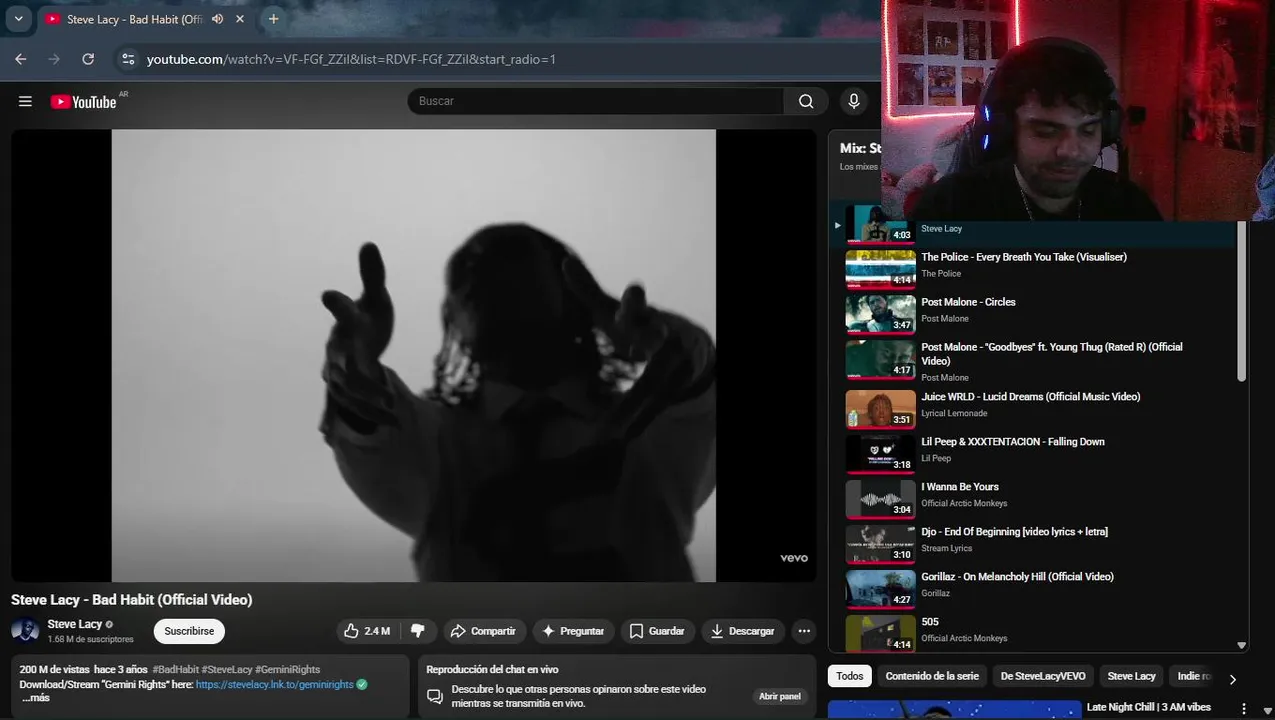This screenshot has width=1275, height=720.
Task: Download the video with Descargar
Action: (x=742, y=631)
